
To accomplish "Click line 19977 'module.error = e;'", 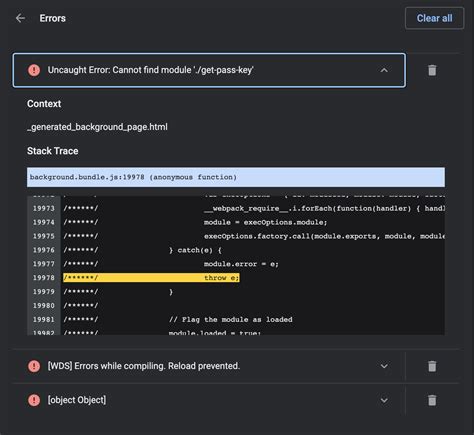I will click(241, 264).
